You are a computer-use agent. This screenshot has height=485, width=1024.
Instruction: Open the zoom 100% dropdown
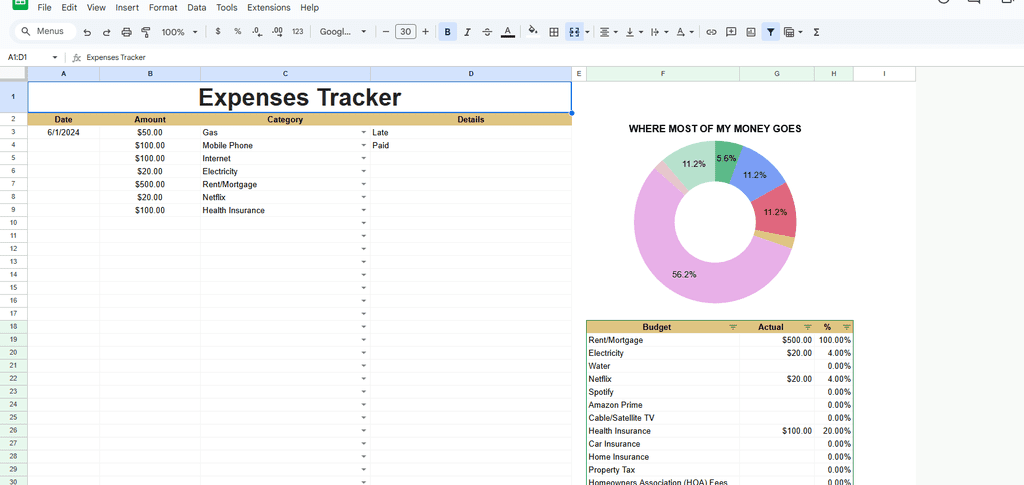[x=180, y=31]
